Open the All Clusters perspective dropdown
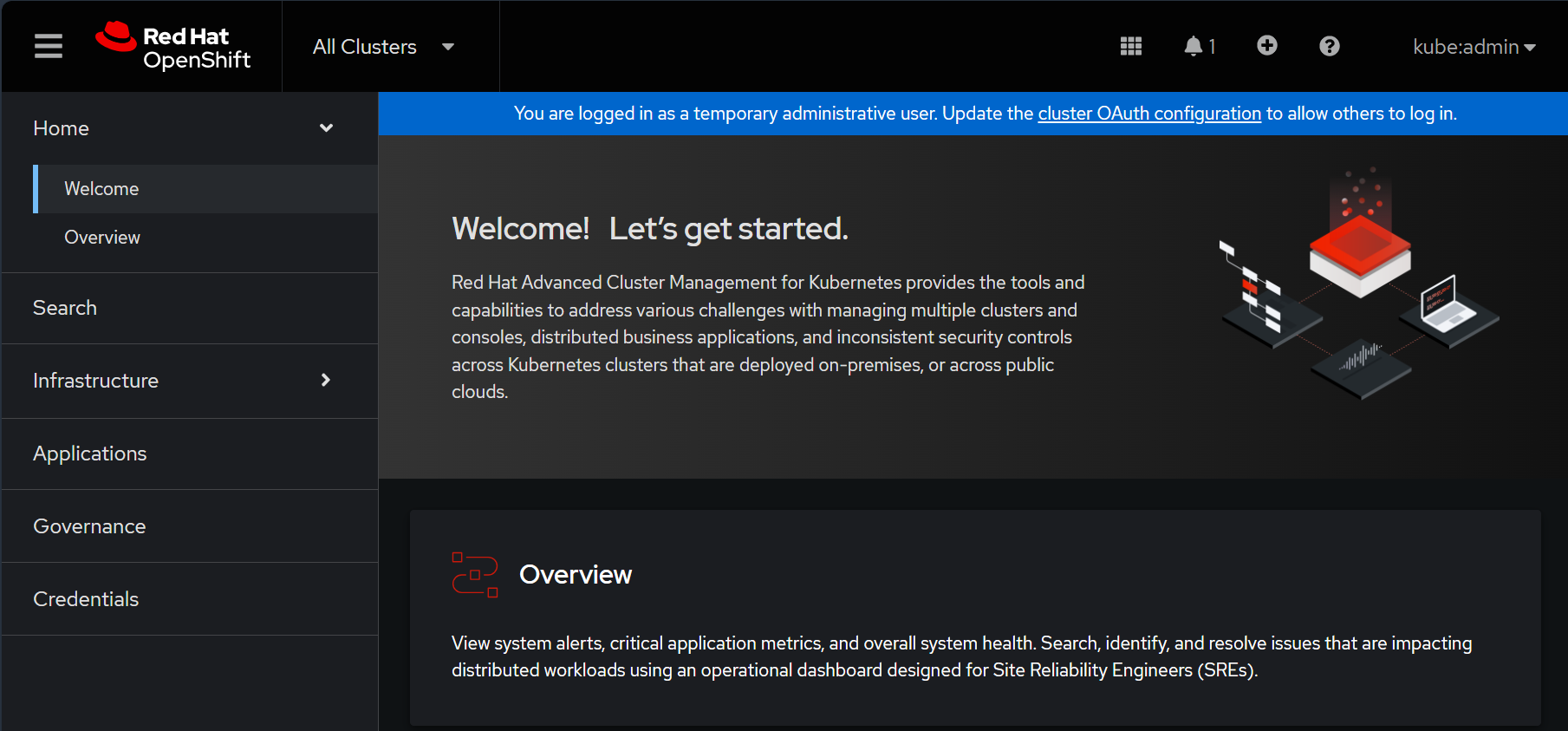1568x731 pixels. click(x=383, y=47)
